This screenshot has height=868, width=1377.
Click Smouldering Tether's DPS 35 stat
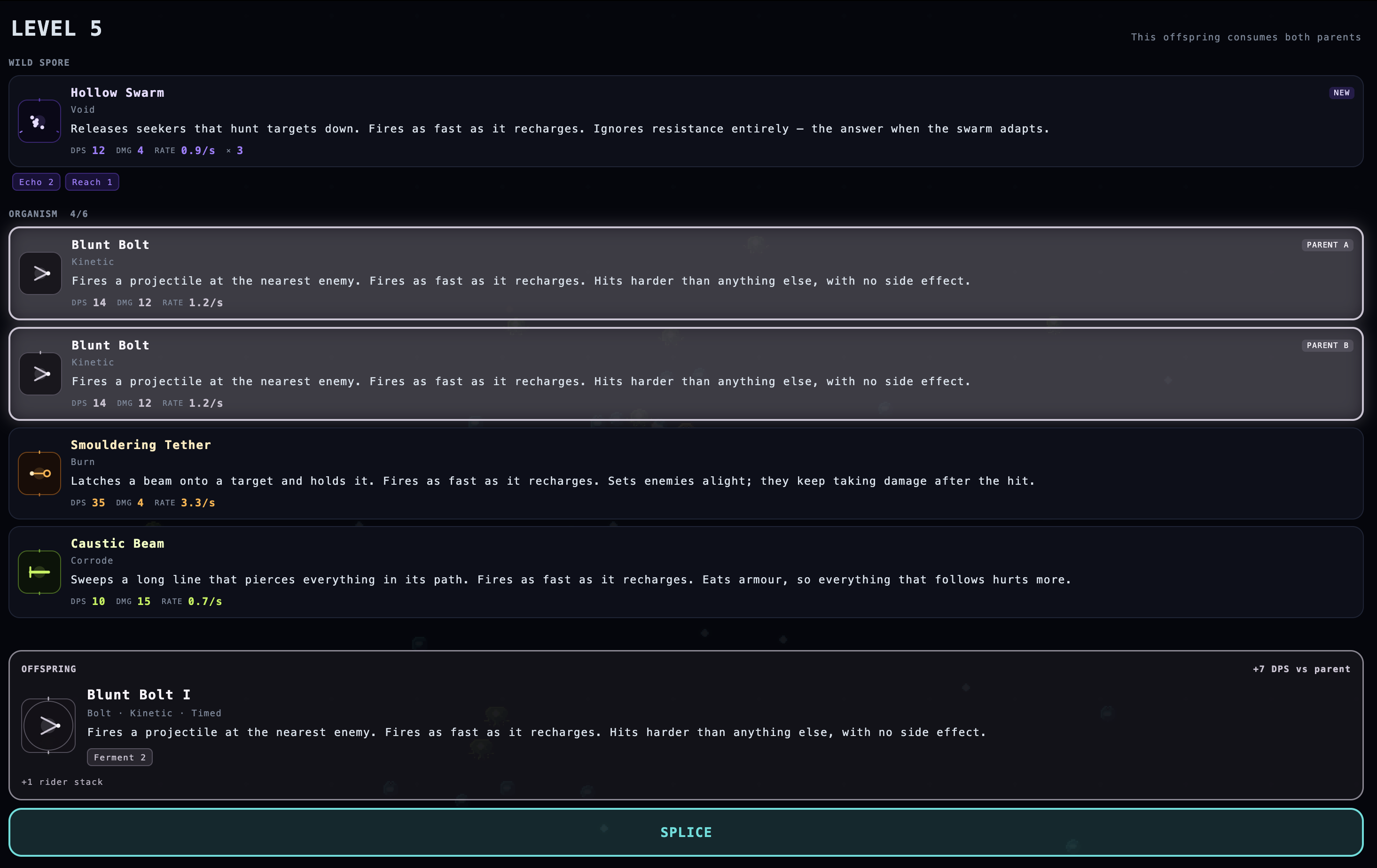click(87, 502)
